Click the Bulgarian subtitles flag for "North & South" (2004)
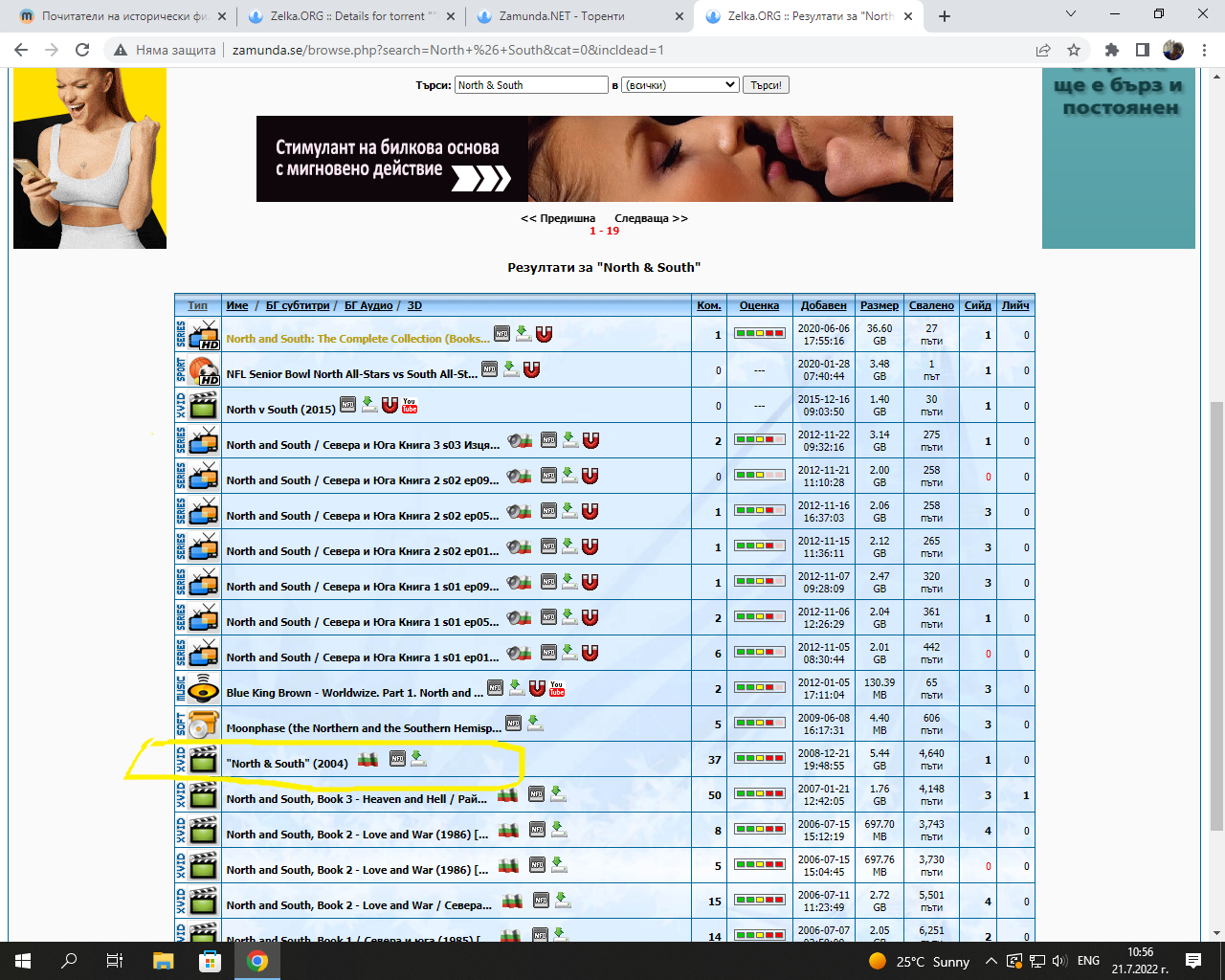The width and height of the screenshot is (1225, 980). coord(367,760)
